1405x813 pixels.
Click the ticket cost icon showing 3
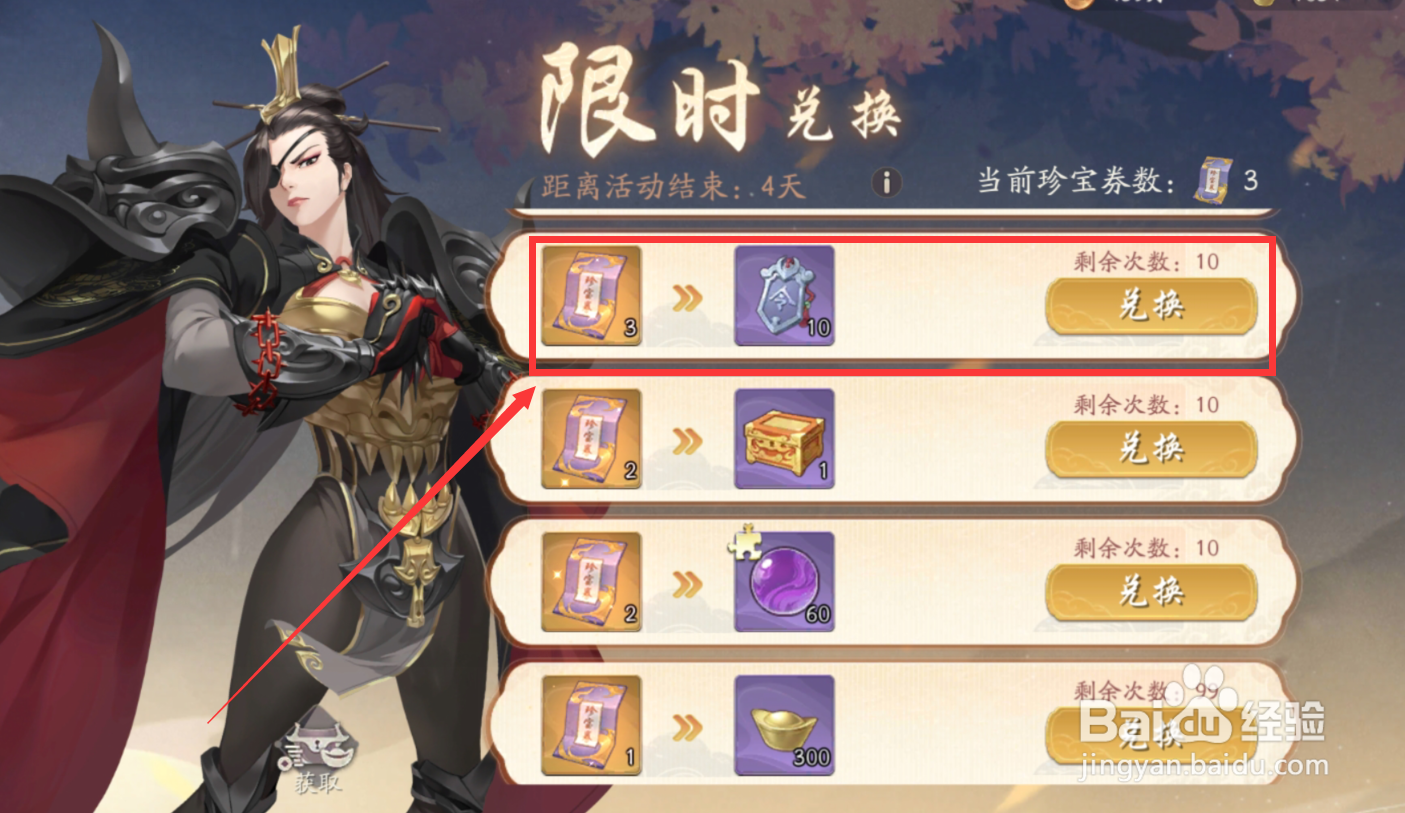click(x=592, y=296)
